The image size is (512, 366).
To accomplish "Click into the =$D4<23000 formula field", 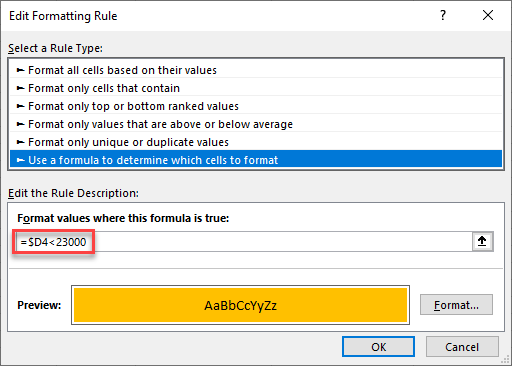I will pyautogui.click(x=244, y=242).
